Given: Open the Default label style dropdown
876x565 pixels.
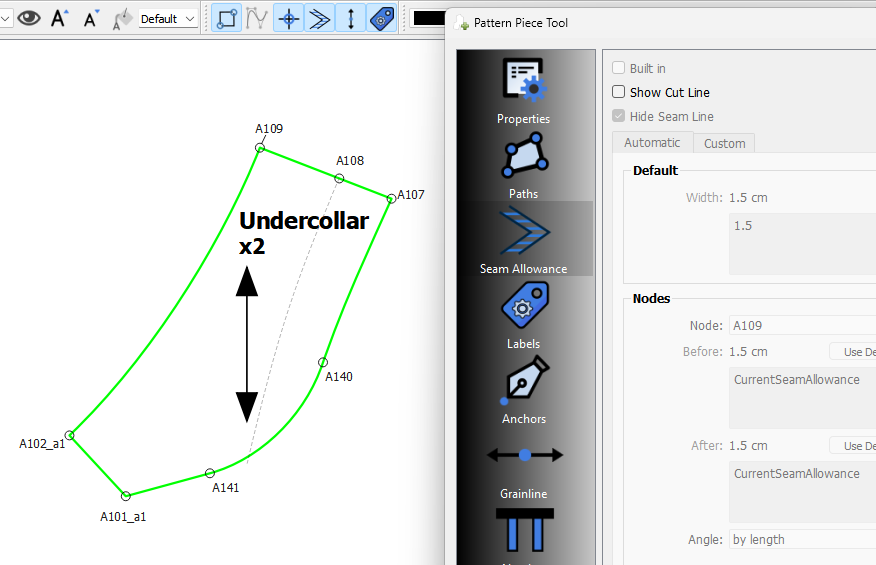Looking at the screenshot, I should click(168, 19).
